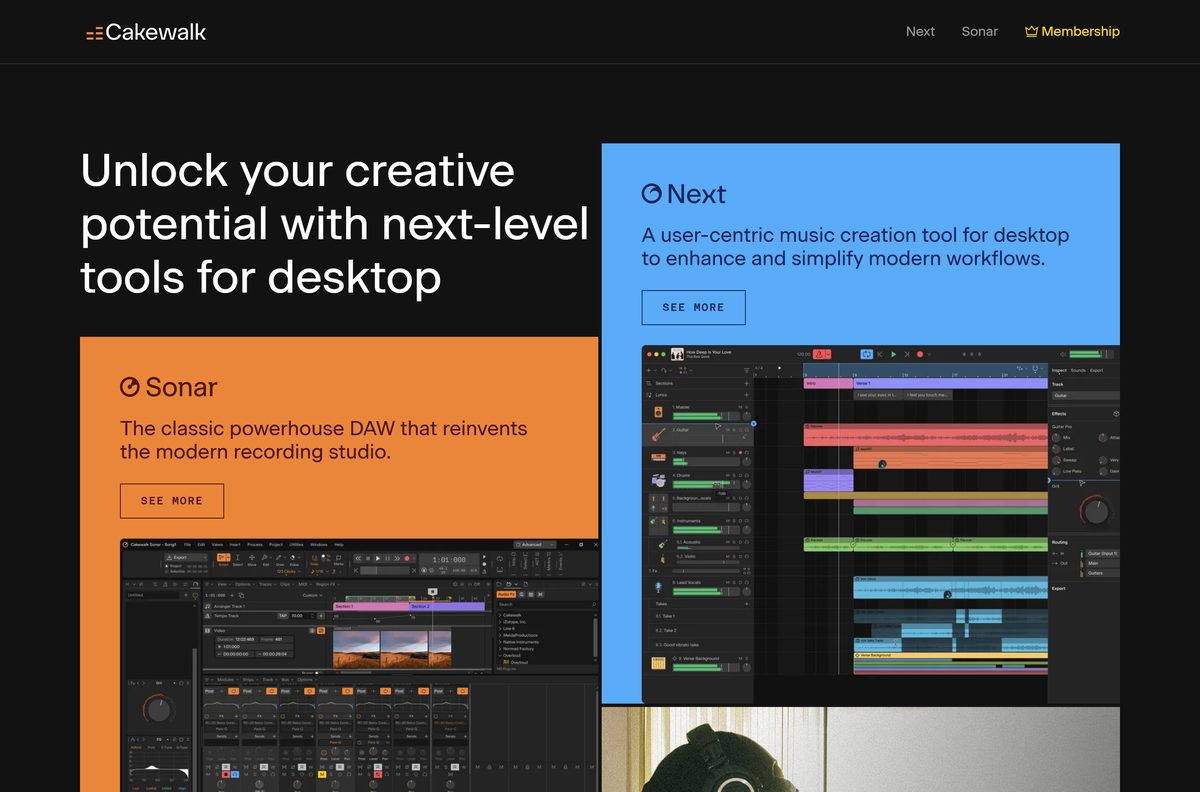Click the TAP tempo button

click(x=282, y=616)
